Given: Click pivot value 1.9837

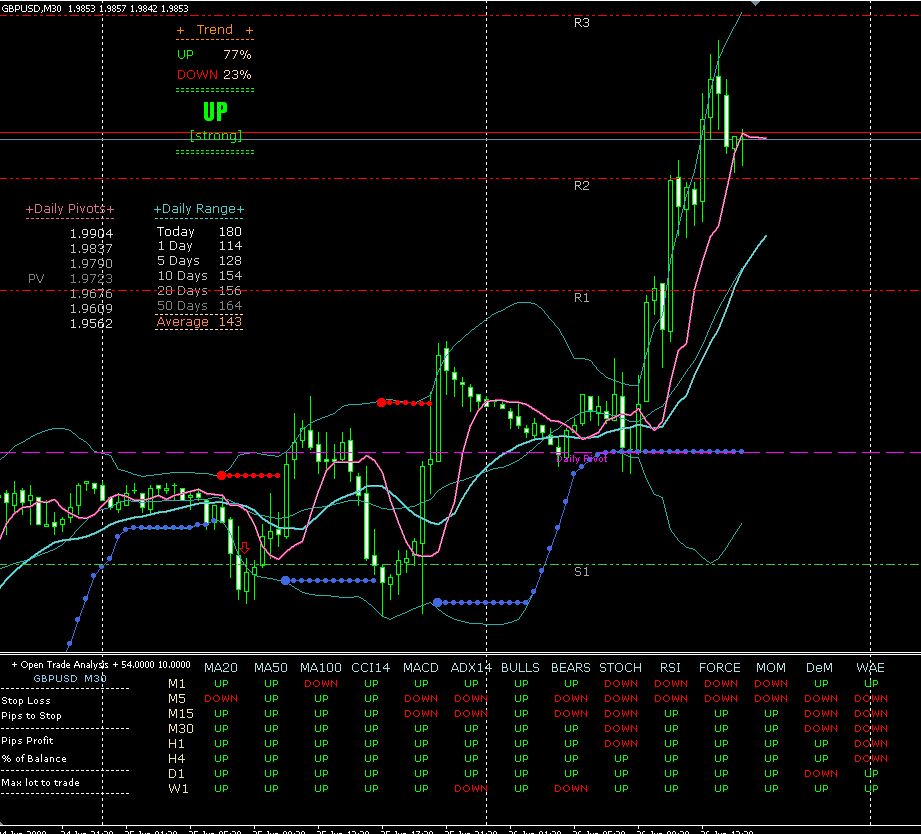Looking at the screenshot, I should [91, 249].
